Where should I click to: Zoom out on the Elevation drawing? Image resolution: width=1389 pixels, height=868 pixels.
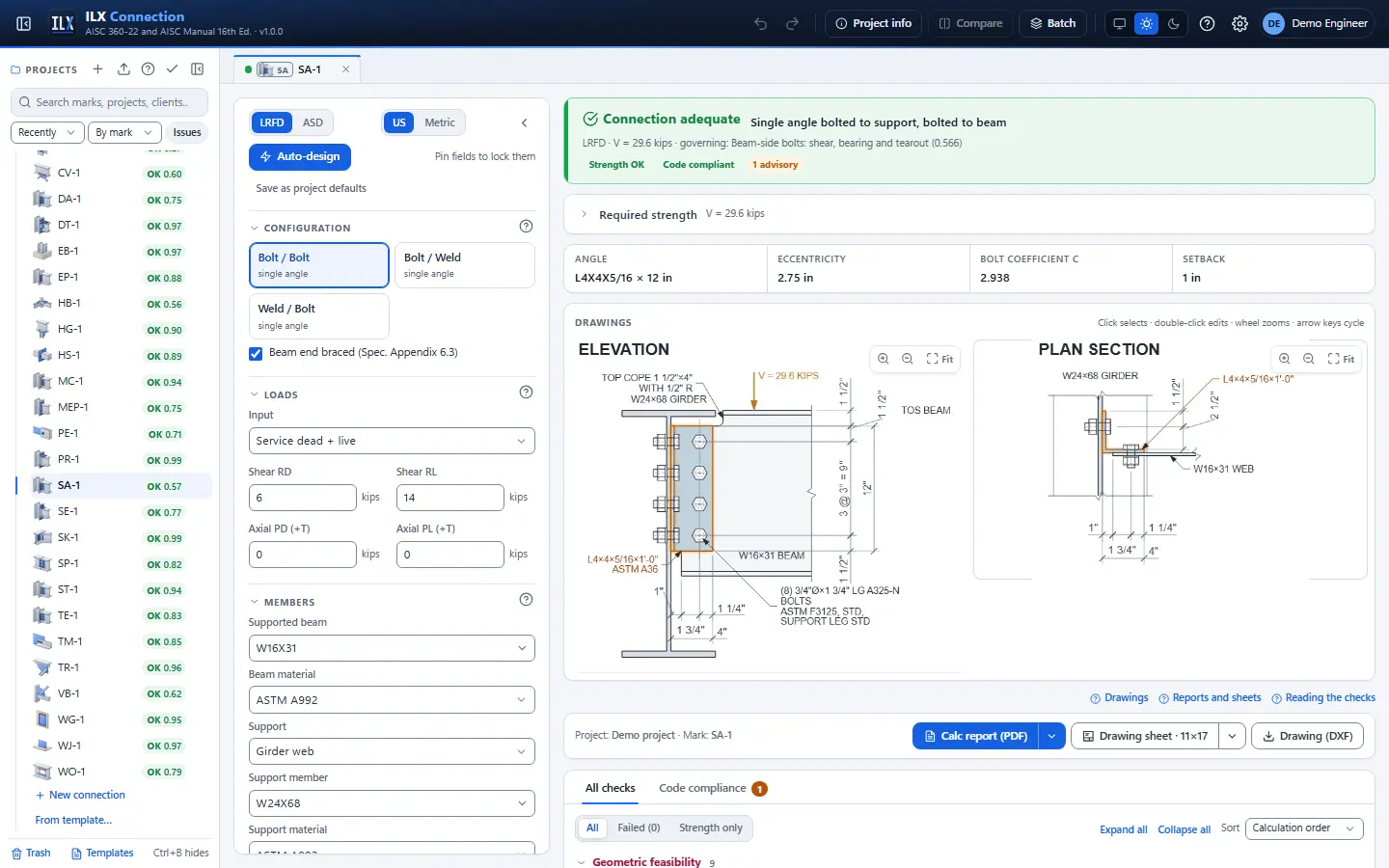[908, 359]
